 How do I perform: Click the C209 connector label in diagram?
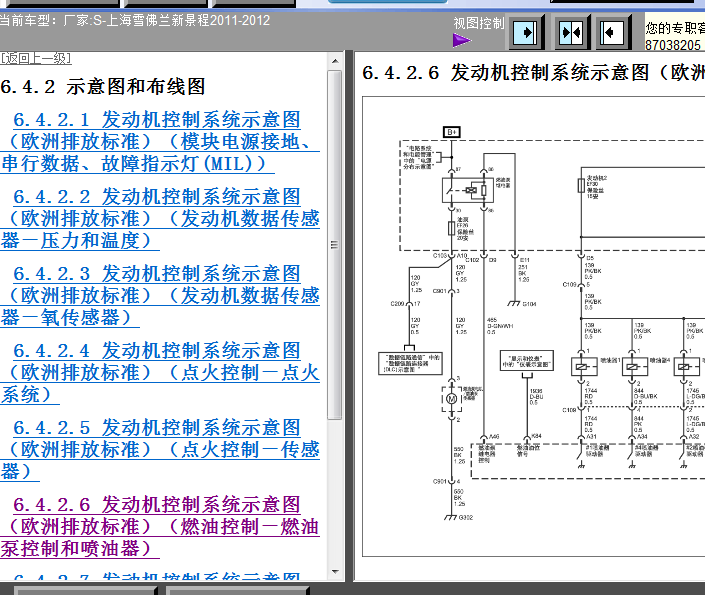pos(397,304)
